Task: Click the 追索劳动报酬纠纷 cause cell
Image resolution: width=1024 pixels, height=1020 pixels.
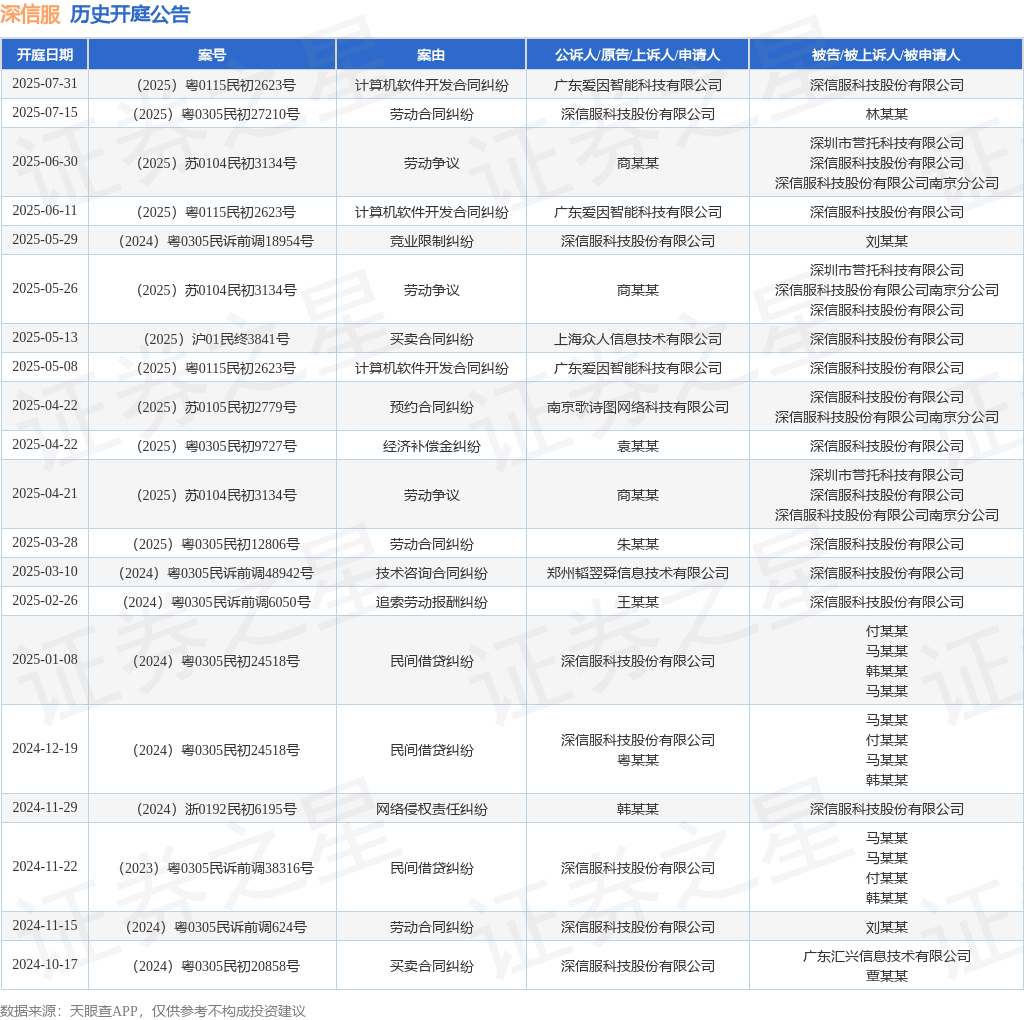Action: click(x=431, y=602)
